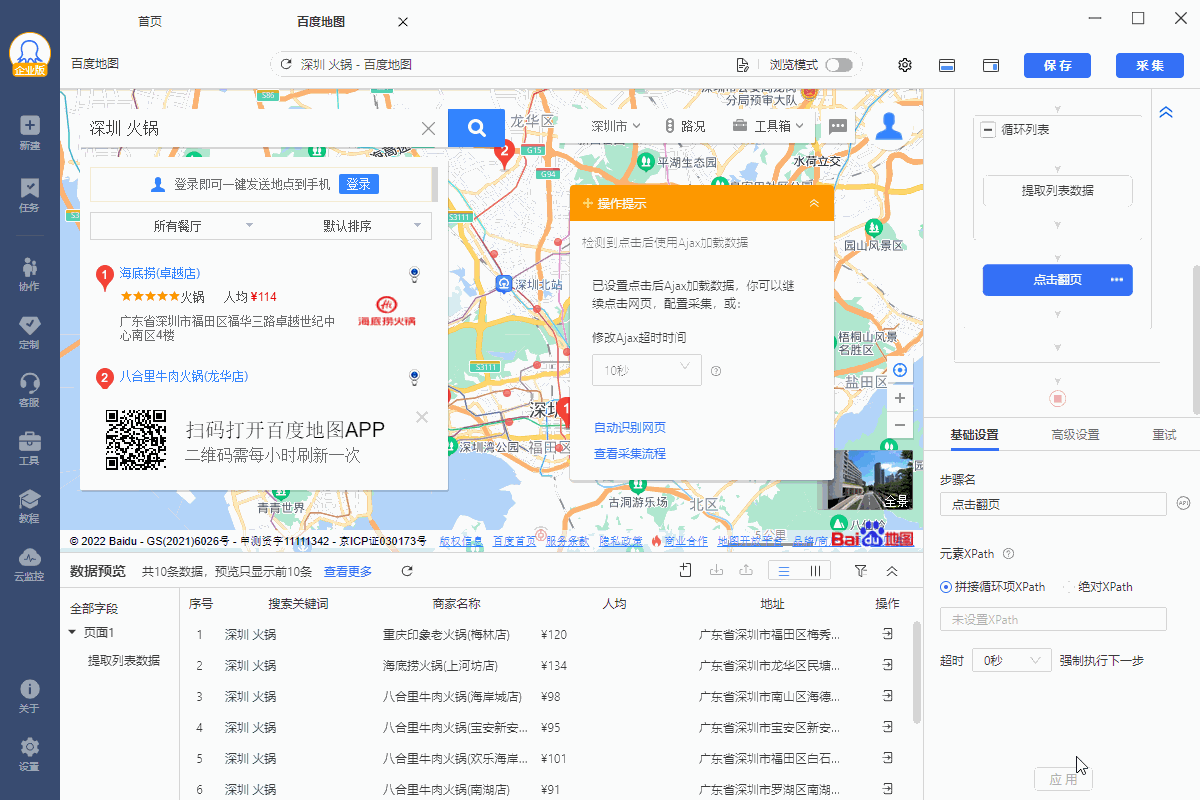Clear the 深圳 火锅 search box with the X icon
Screen dimensions: 1200x800
428,128
